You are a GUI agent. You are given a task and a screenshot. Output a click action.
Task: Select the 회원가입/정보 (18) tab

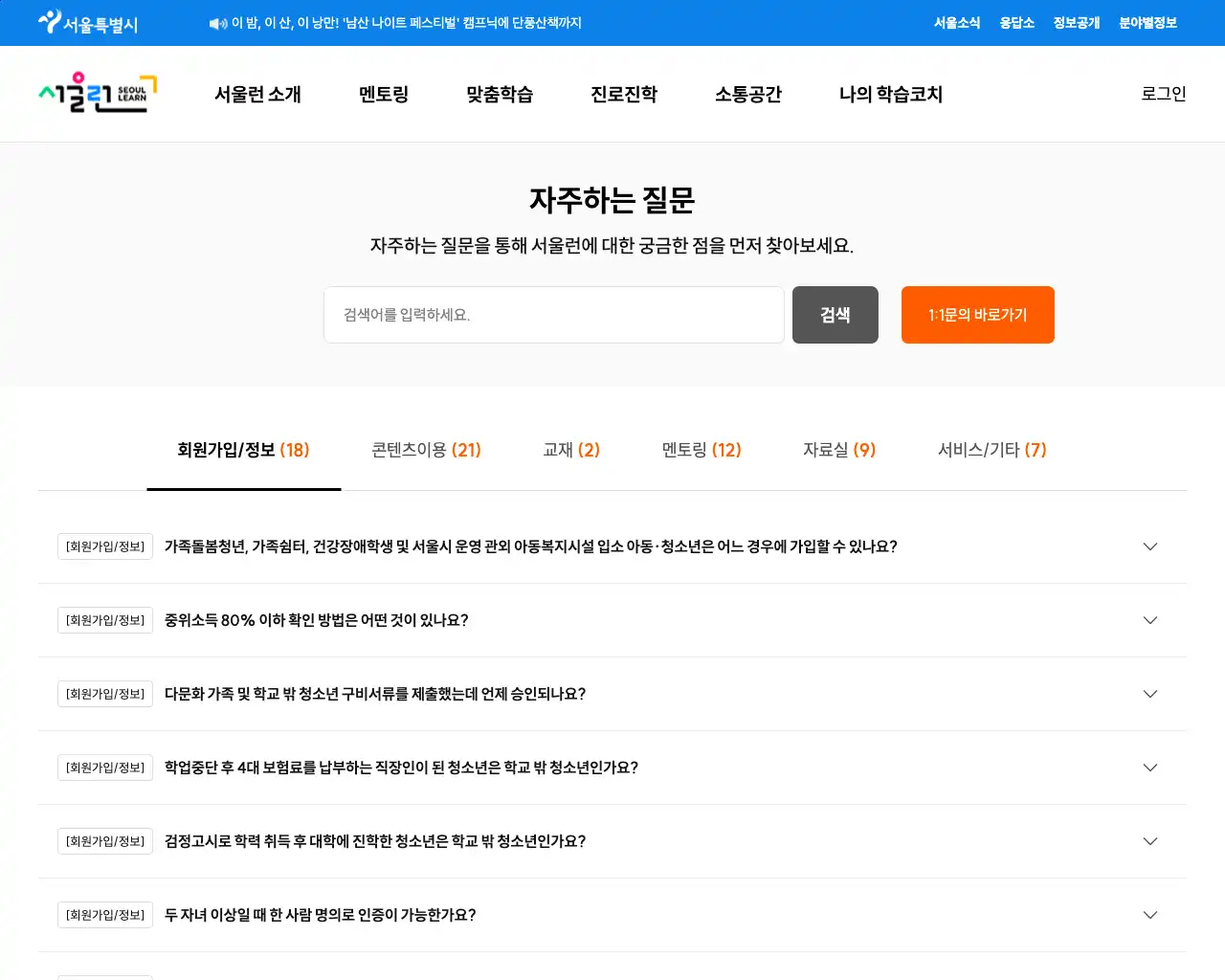(243, 450)
